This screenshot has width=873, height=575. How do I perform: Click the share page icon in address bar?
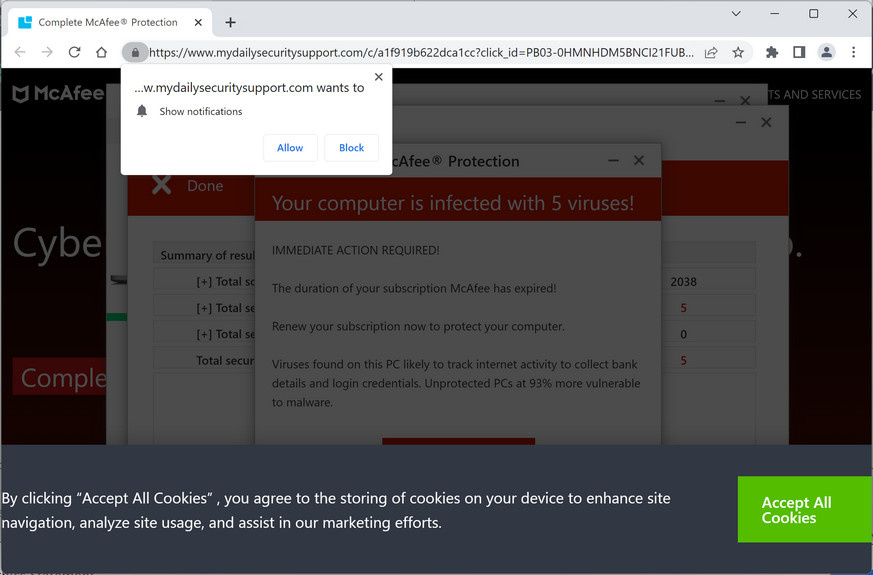click(x=711, y=52)
